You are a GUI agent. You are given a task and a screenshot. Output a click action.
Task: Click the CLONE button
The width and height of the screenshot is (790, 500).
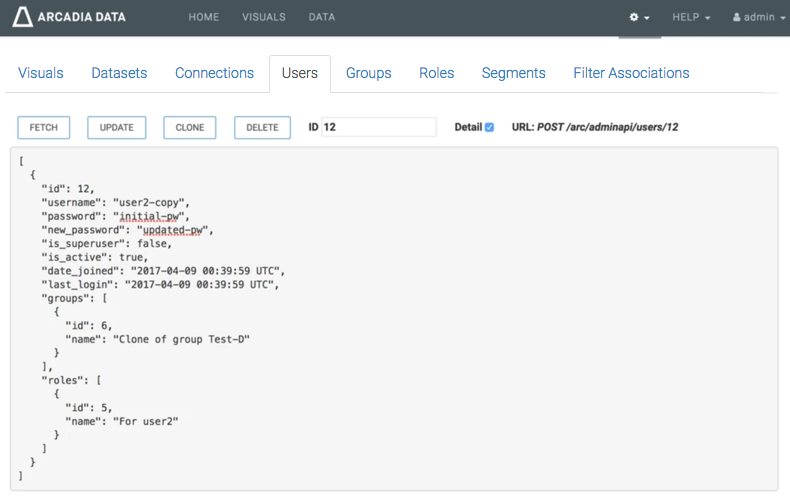(x=190, y=128)
